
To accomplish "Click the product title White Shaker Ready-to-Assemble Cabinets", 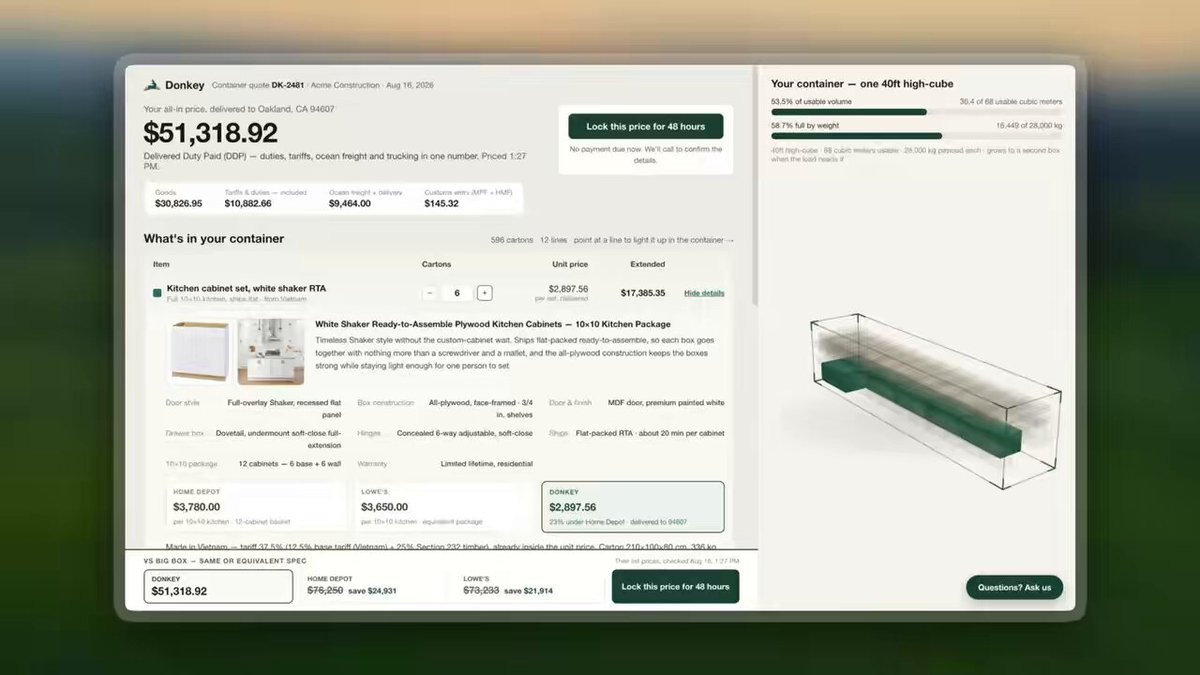I will pyautogui.click(x=493, y=324).
